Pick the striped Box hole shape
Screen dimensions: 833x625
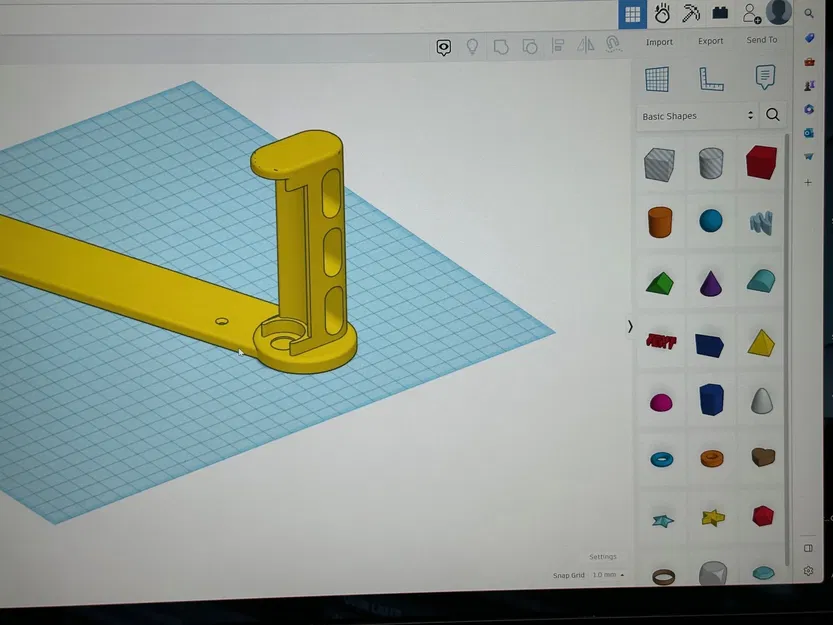(659, 165)
